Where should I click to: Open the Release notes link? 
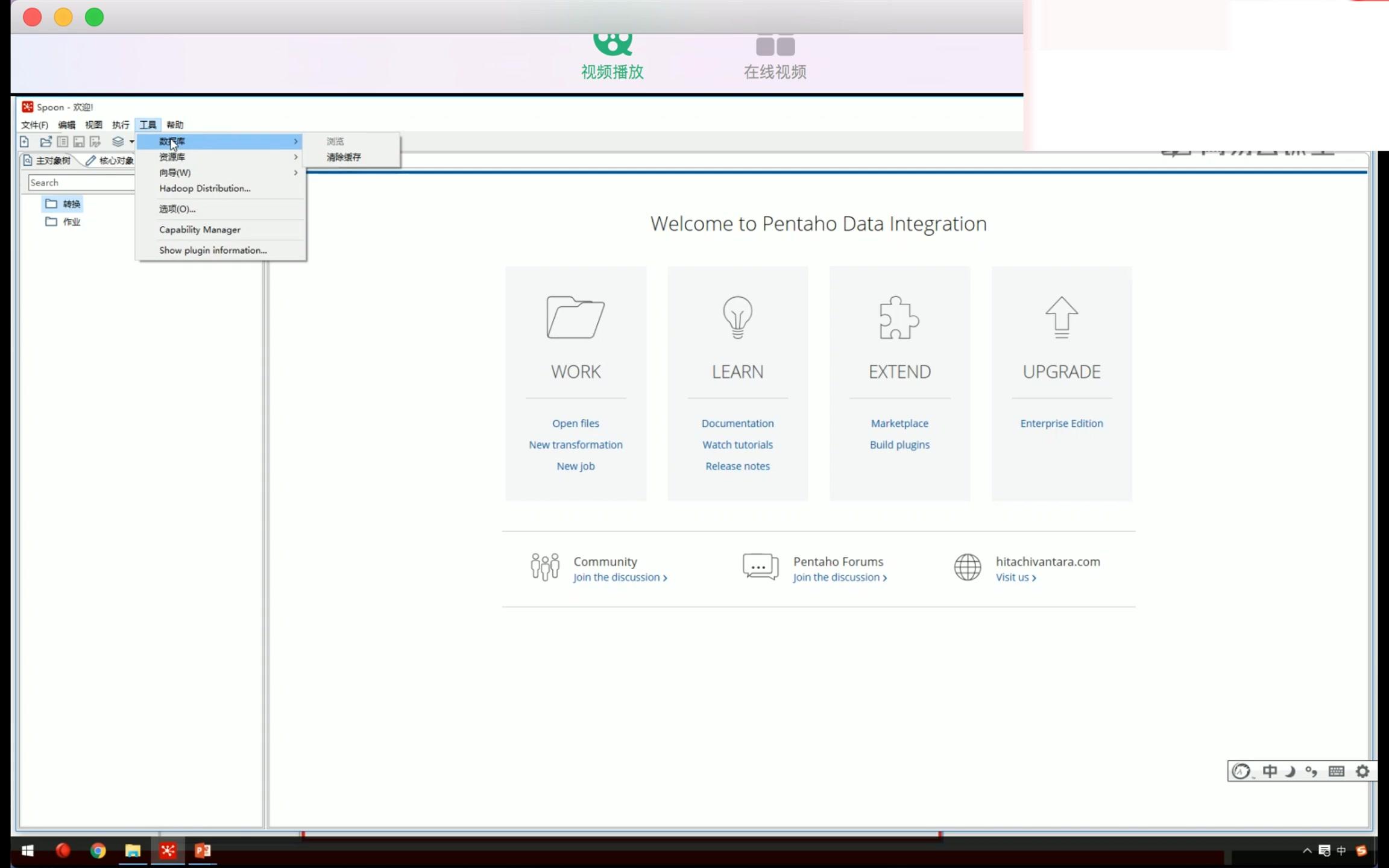[x=737, y=466]
